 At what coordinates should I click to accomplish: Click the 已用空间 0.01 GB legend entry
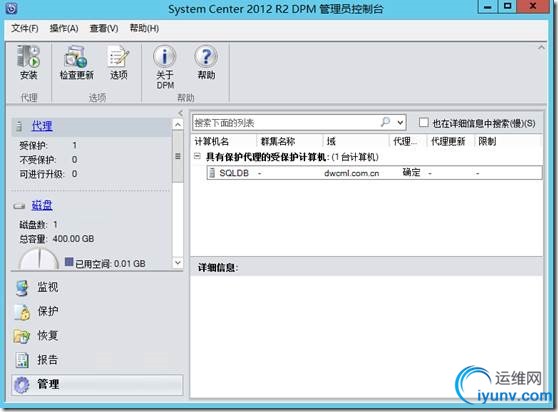click(105, 264)
